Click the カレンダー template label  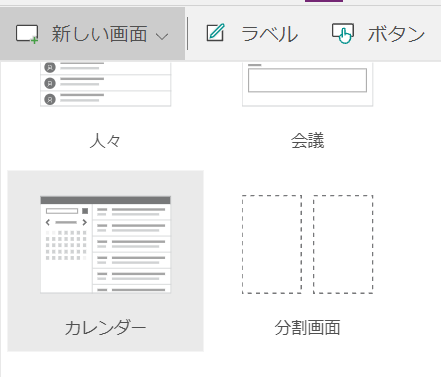click(105, 328)
